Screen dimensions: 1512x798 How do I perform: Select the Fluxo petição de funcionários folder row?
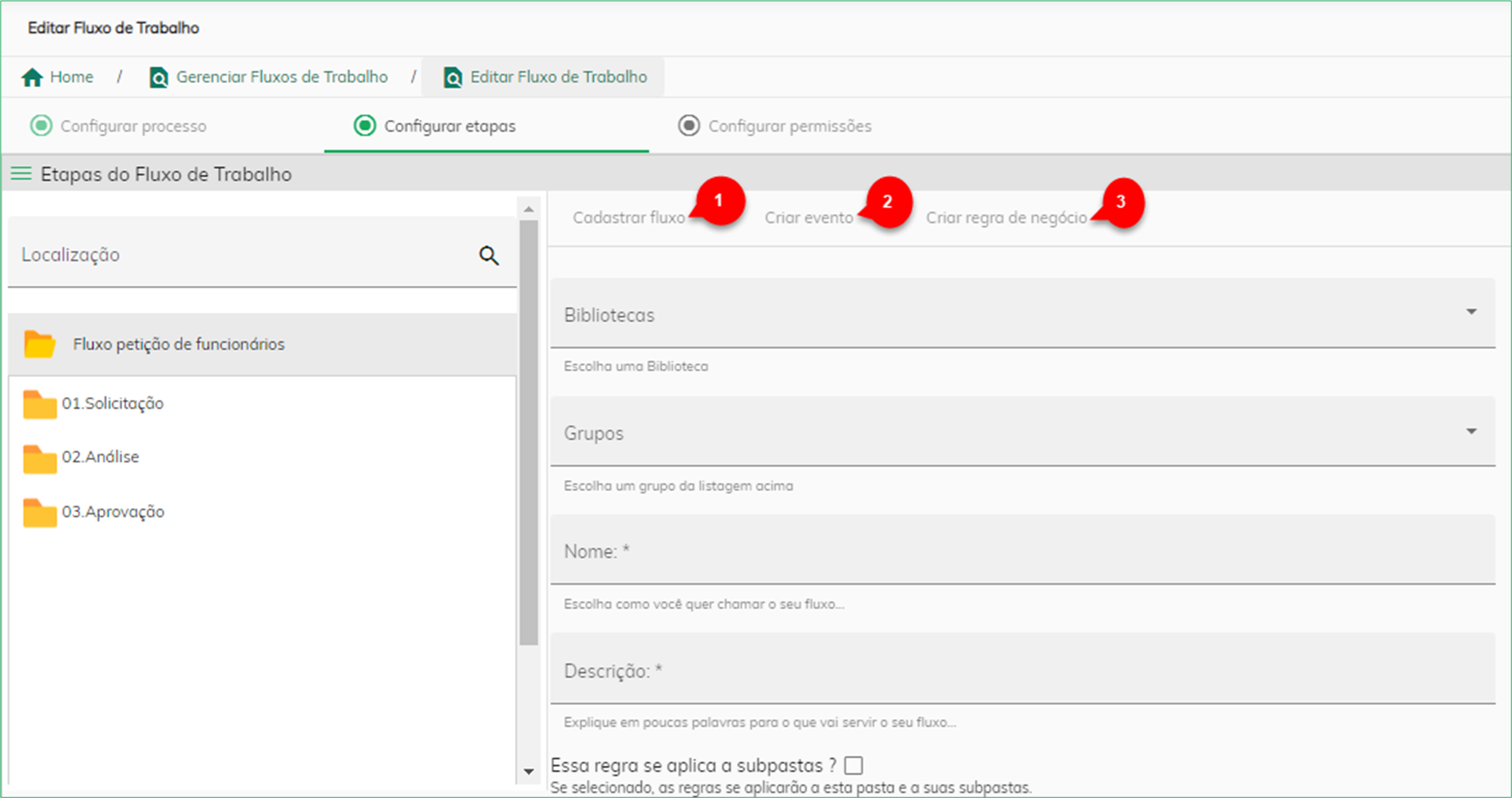click(x=263, y=344)
